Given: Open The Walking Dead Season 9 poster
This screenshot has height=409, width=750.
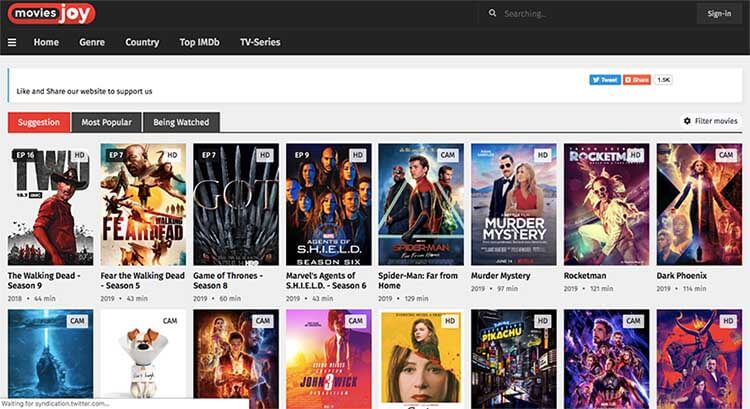Looking at the screenshot, I should coord(50,204).
